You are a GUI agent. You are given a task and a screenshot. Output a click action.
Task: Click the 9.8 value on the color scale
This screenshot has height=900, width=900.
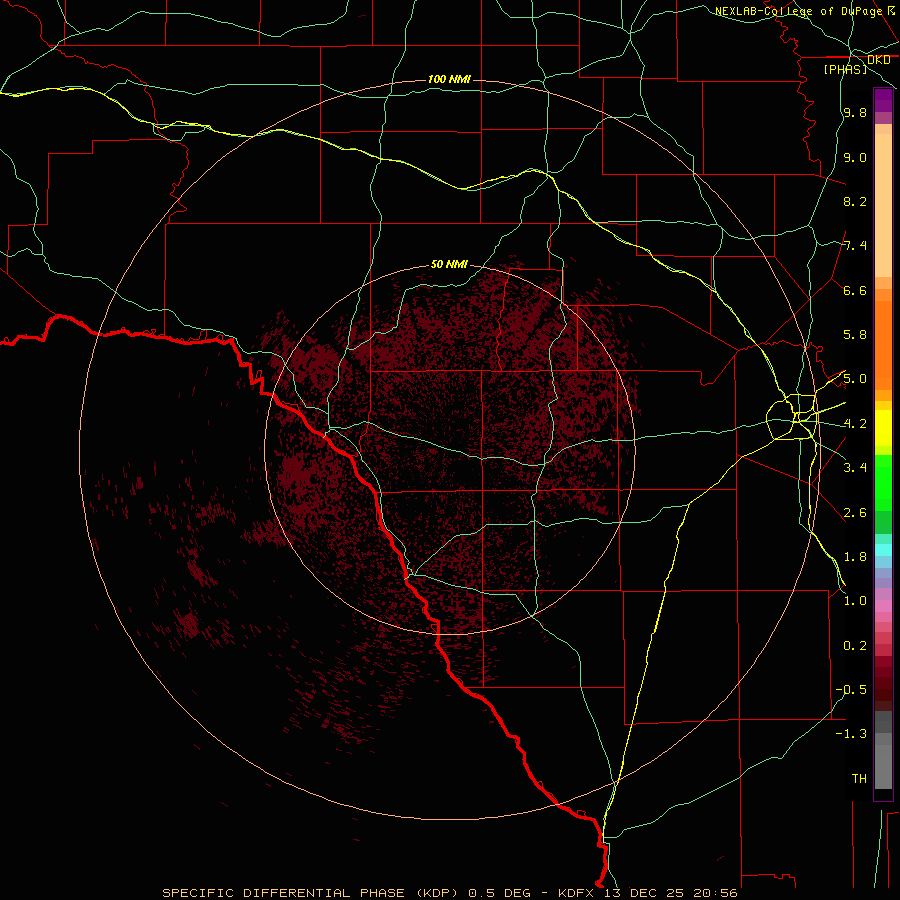tap(855, 113)
